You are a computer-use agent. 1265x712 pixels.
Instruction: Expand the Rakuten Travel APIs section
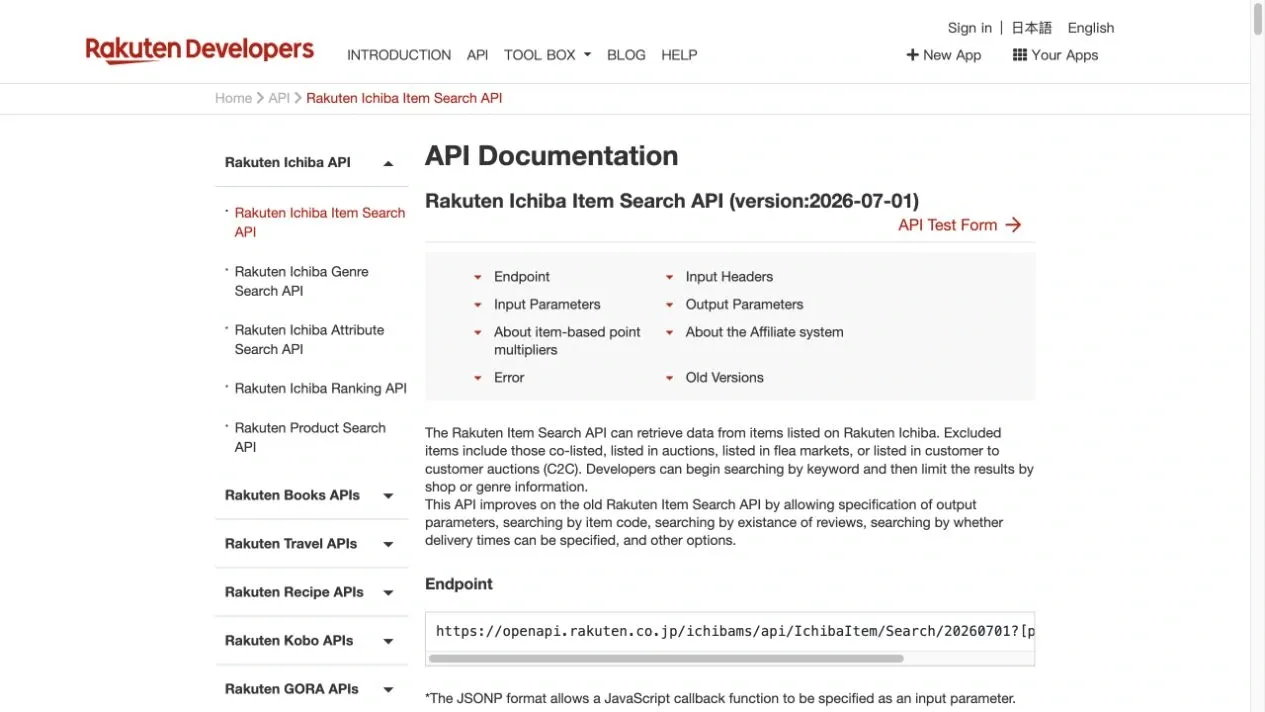point(388,545)
